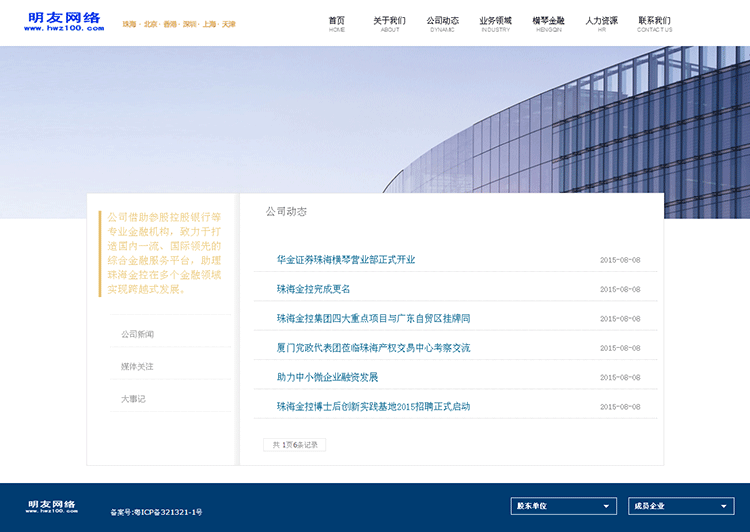Open article 珠海金控博士后创新实践基地2015招聘正式启动
This screenshot has height=532, width=750.
pos(373,407)
